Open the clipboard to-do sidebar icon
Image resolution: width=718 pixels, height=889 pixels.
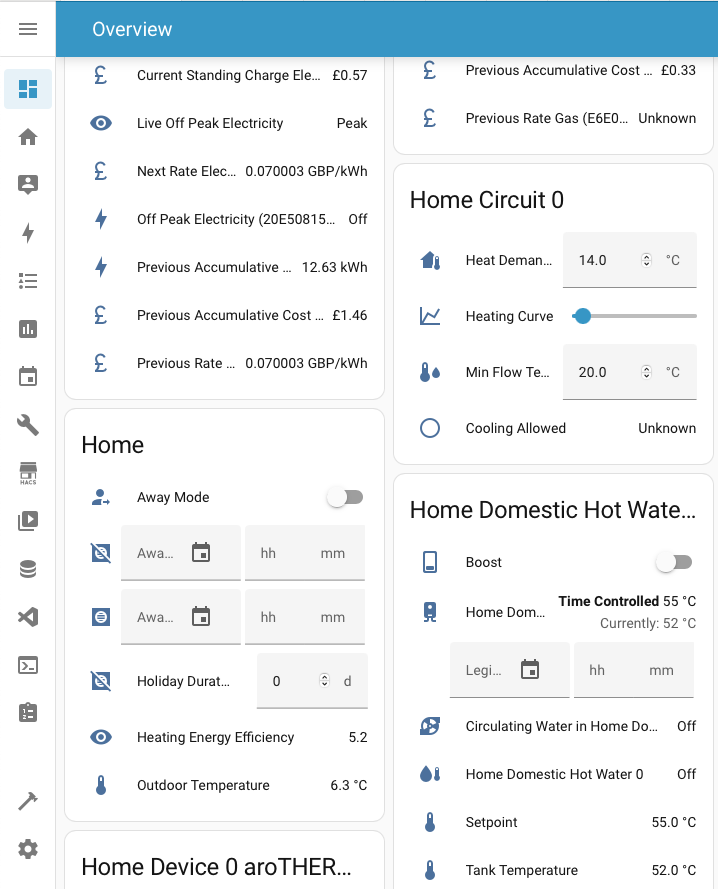[28, 713]
